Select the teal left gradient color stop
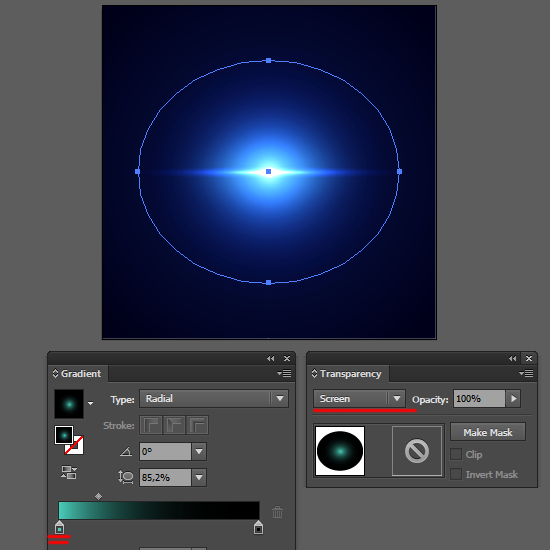 tap(60, 527)
